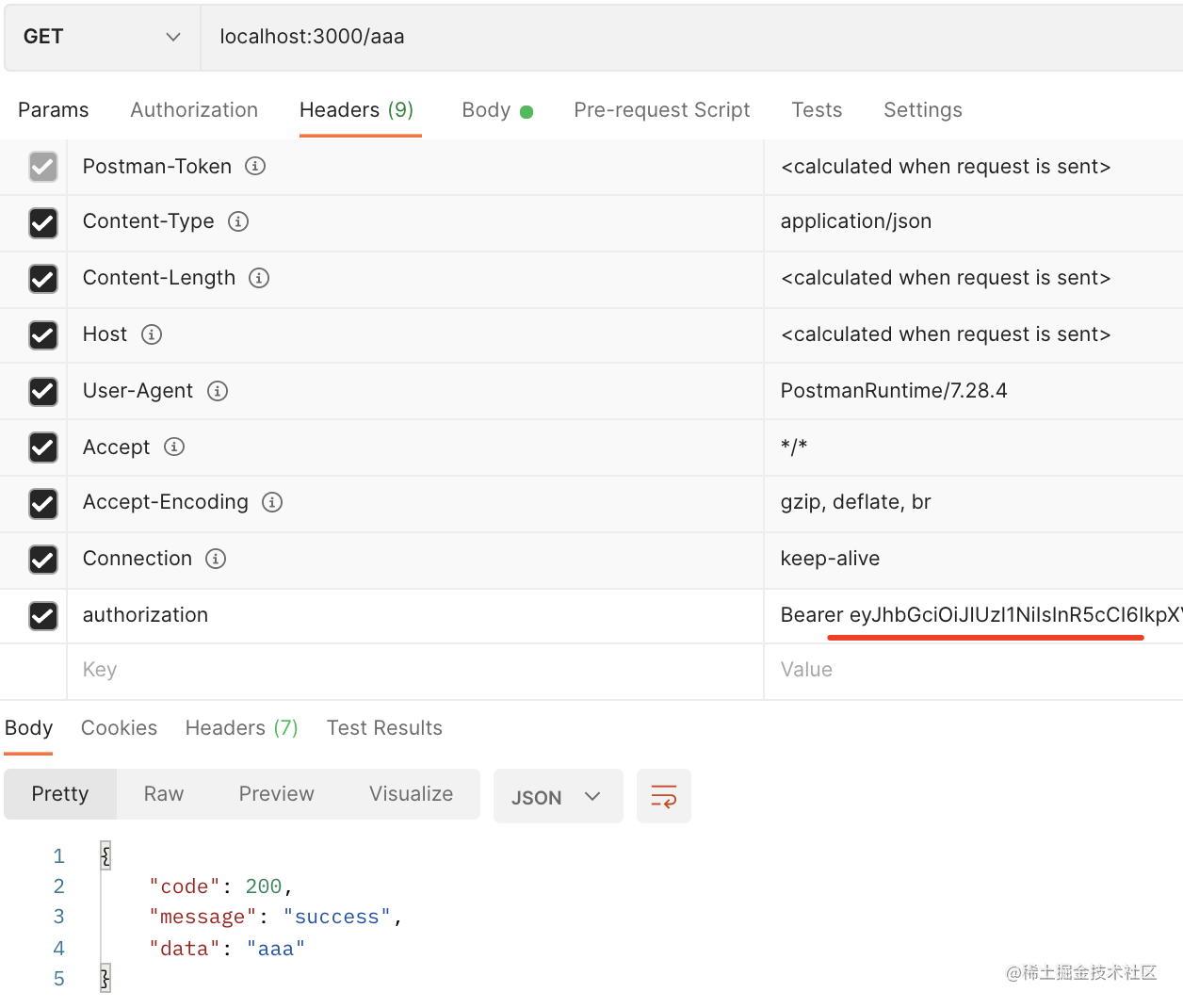Click info icon beside Postman-Token header
Image resolution: width=1183 pixels, height=1008 pixels.
click(255, 166)
